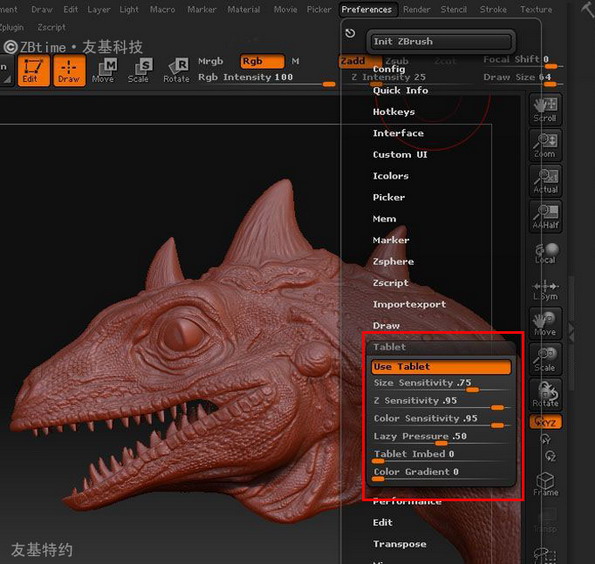Click the Lazy Pressure slider
The width and height of the screenshot is (595, 564).
(441, 438)
